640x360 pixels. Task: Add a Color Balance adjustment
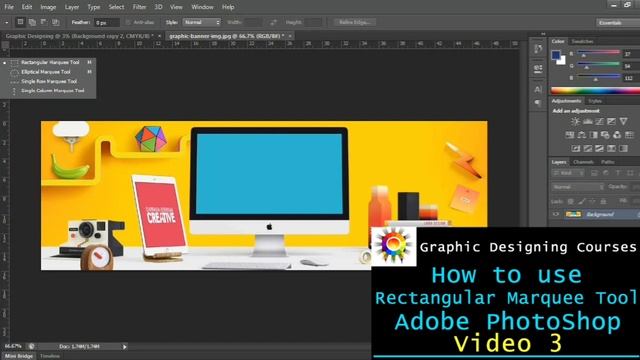581,135
